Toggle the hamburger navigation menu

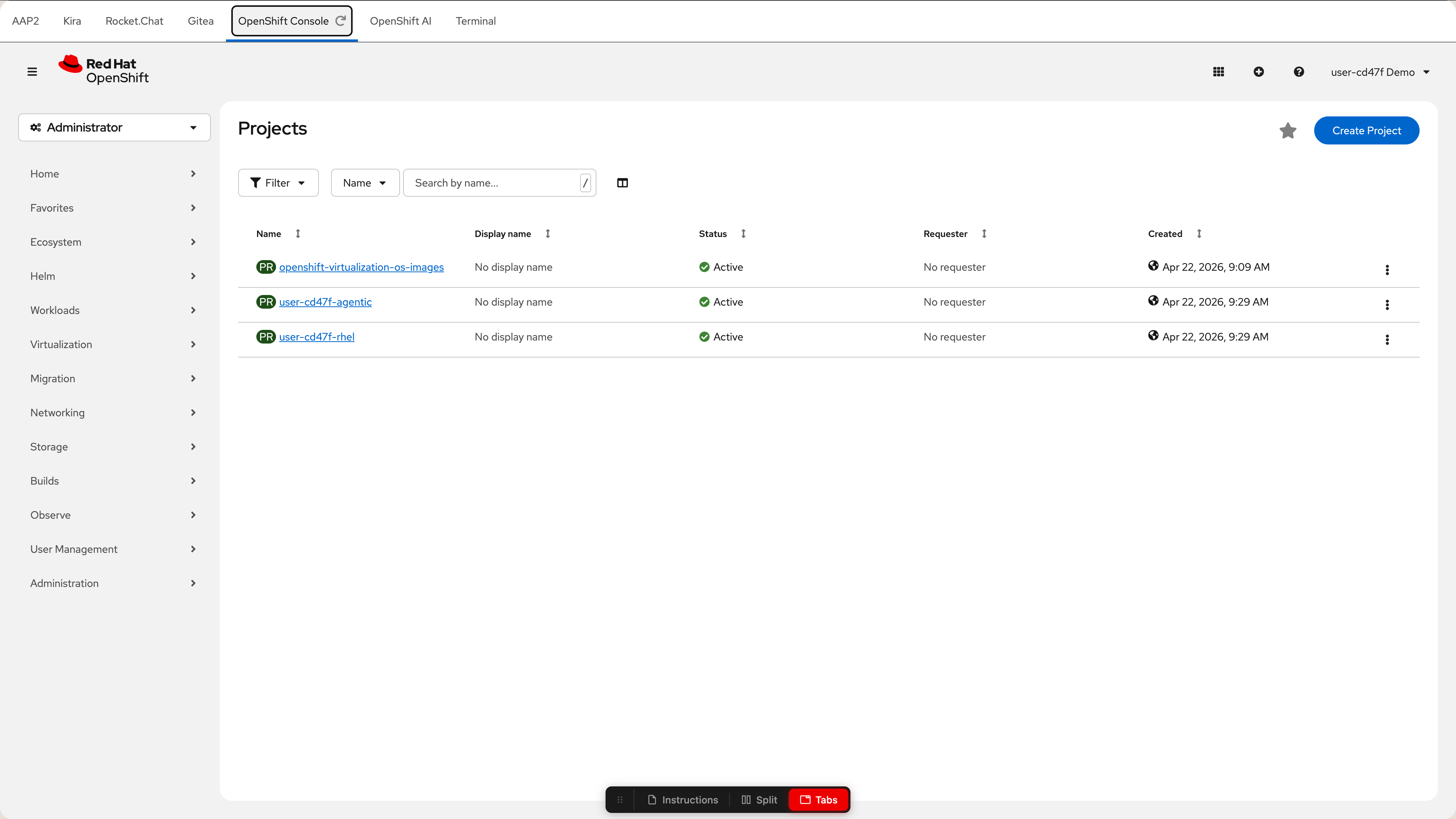32,72
